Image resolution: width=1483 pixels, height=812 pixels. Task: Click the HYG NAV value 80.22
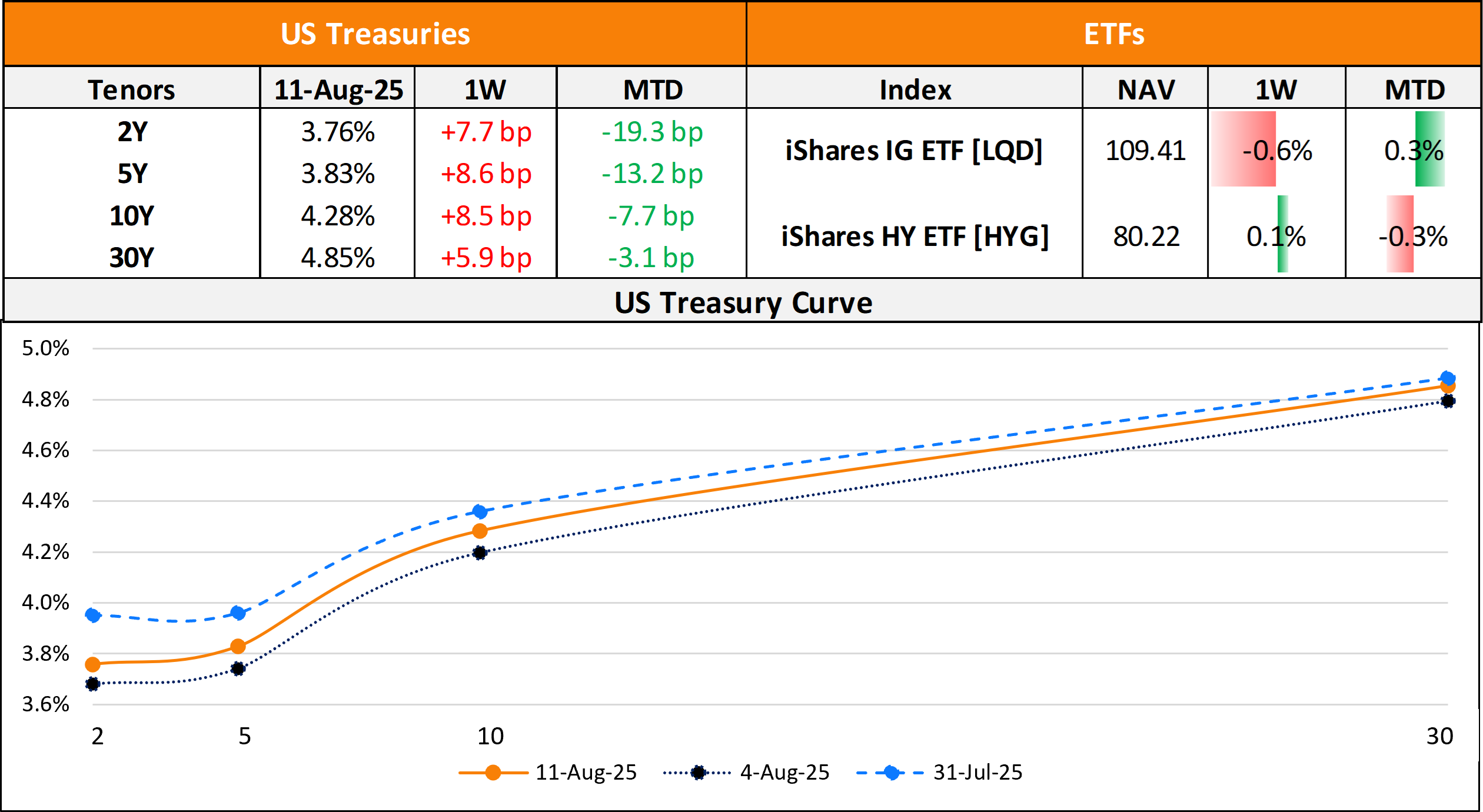(1146, 237)
